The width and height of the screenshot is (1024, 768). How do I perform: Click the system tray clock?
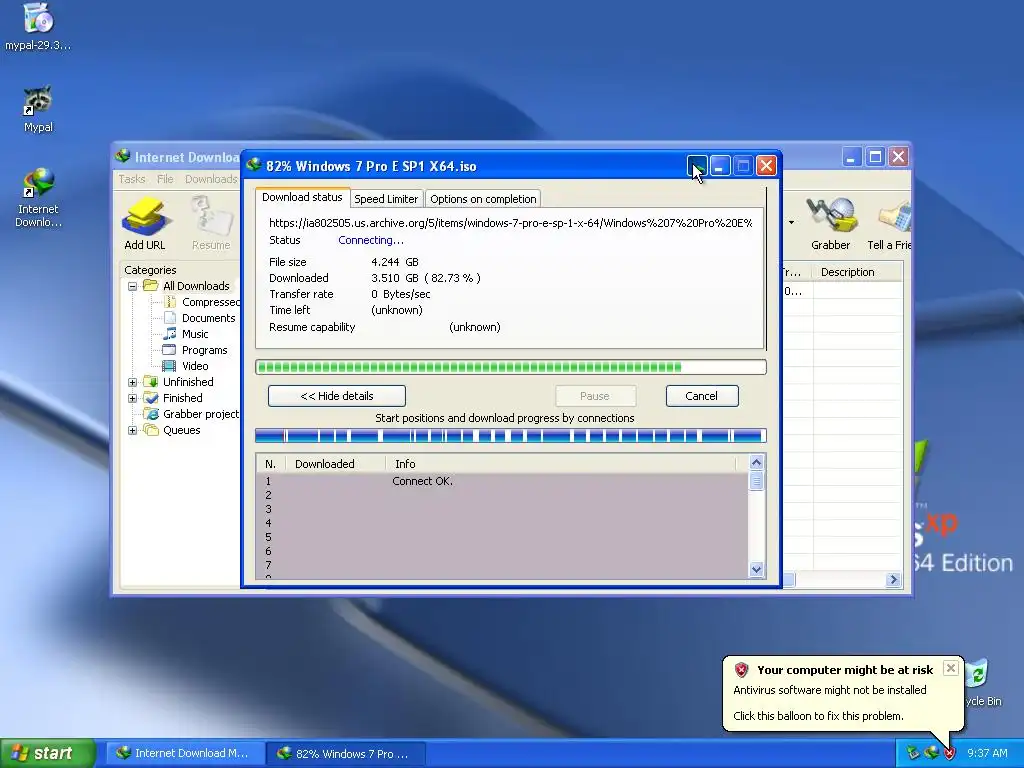pos(987,753)
